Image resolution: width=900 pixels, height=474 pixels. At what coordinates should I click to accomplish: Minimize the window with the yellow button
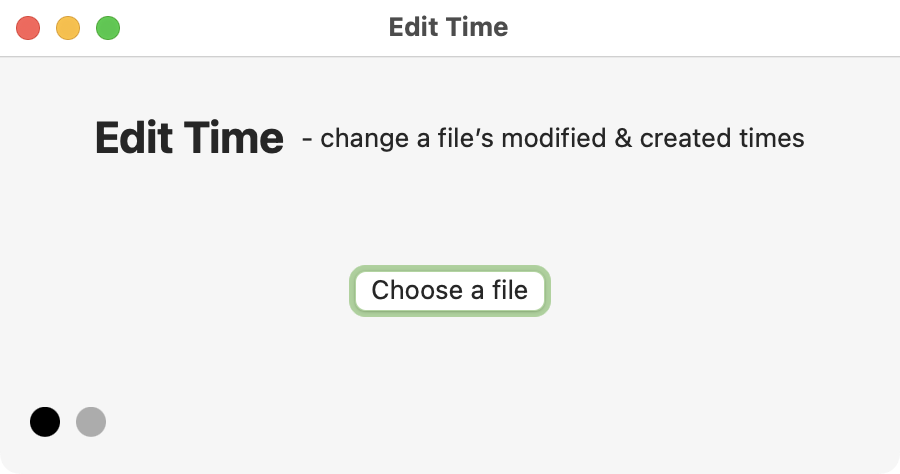[68, 28]
